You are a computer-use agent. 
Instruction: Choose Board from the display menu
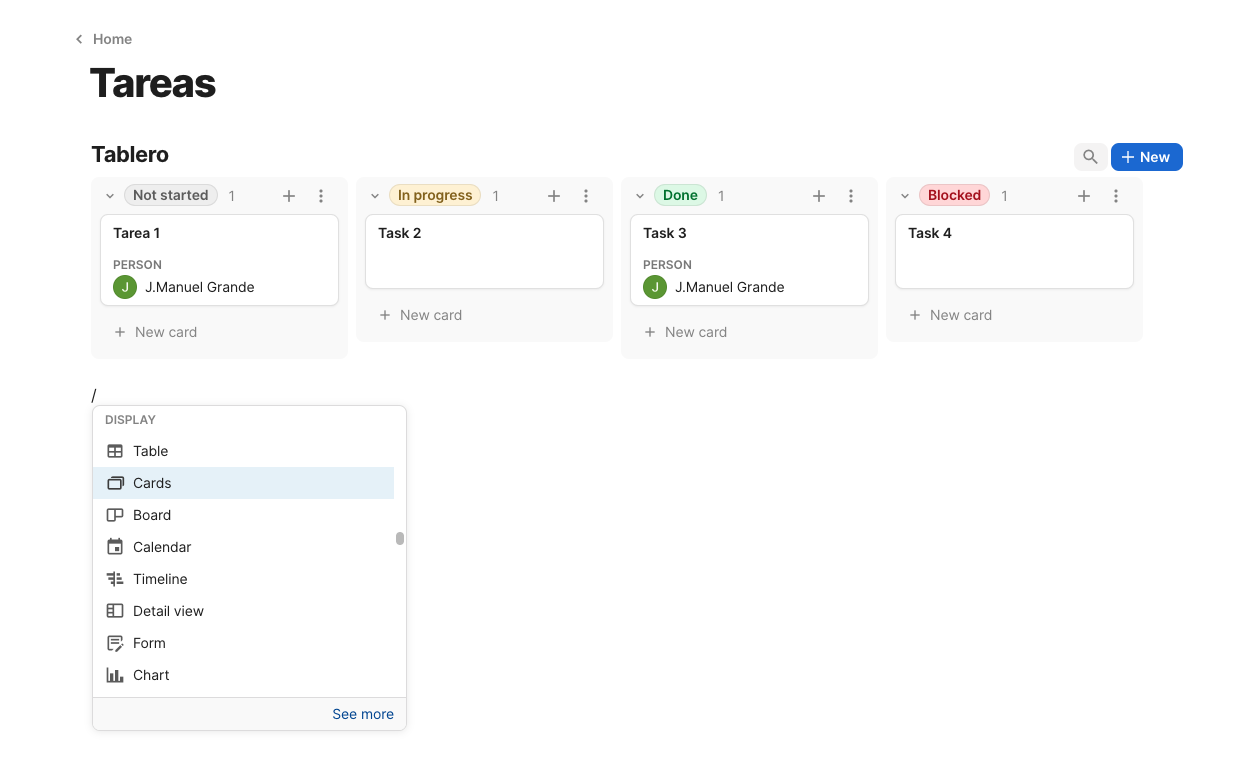[x=151, y=515]
